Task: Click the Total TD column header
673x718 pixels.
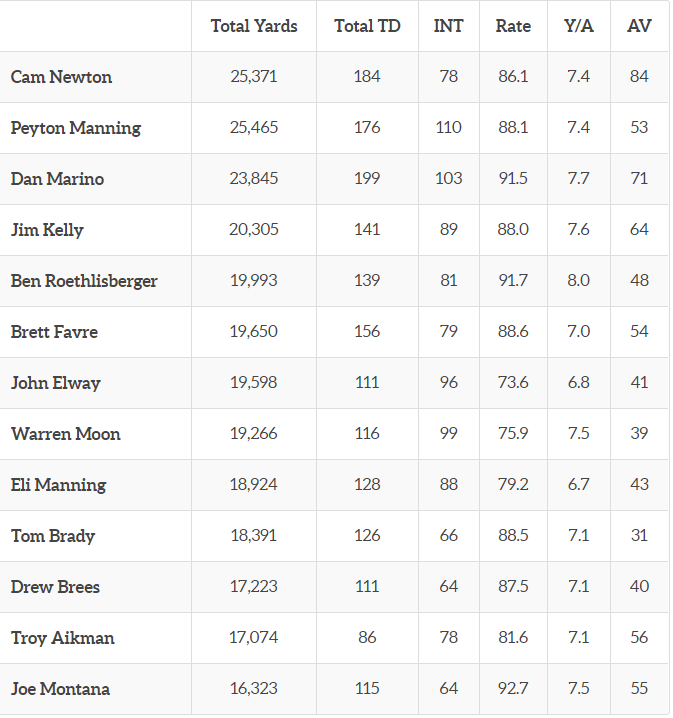Action: coord(367,26)
